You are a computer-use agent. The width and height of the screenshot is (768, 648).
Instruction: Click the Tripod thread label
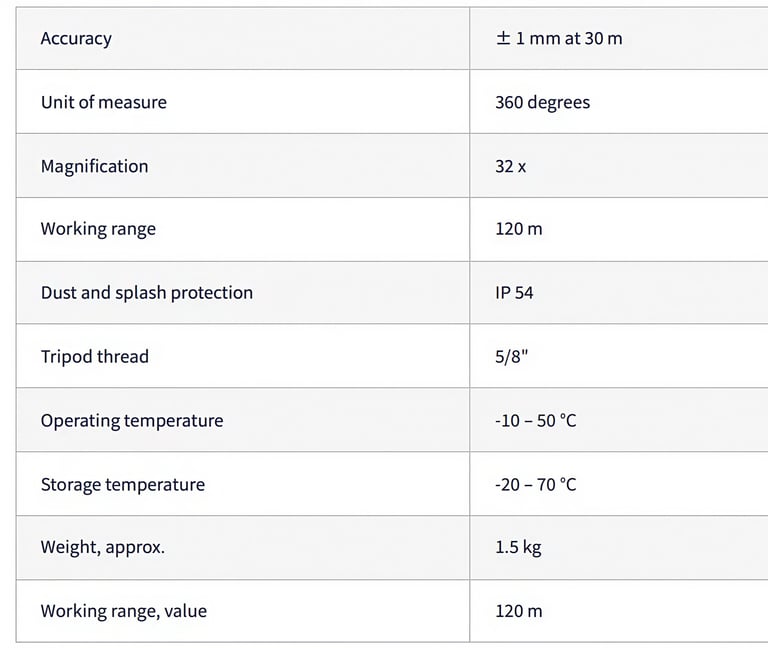(95, 357)
